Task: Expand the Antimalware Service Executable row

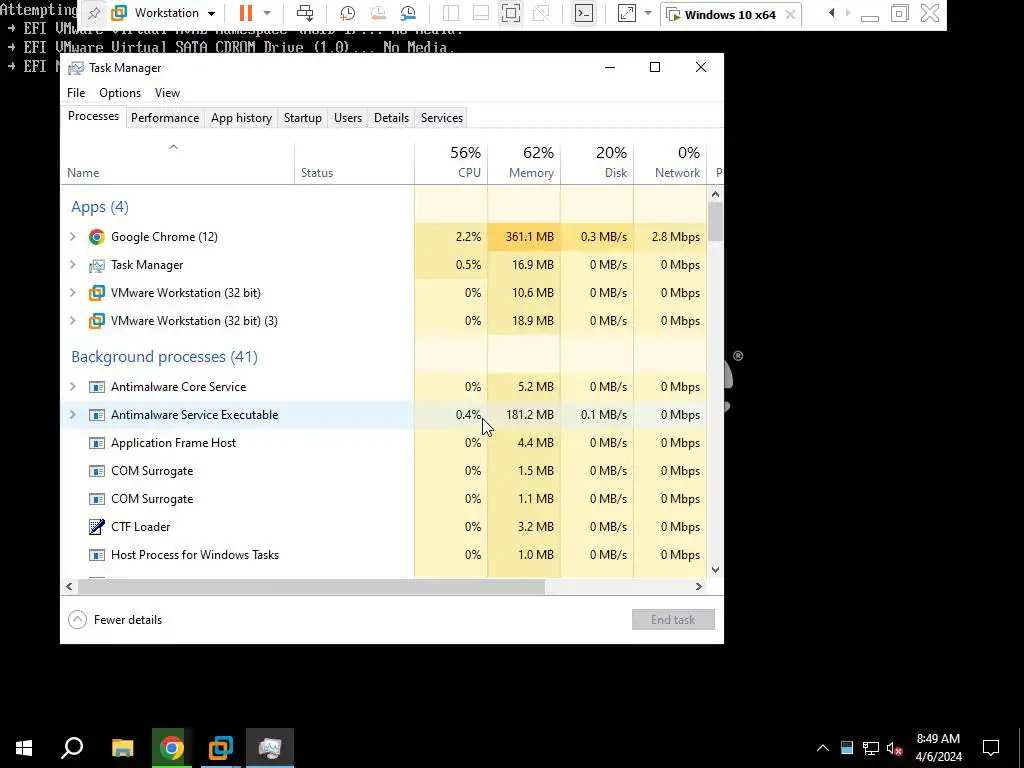Action: [x=72, y=415]
